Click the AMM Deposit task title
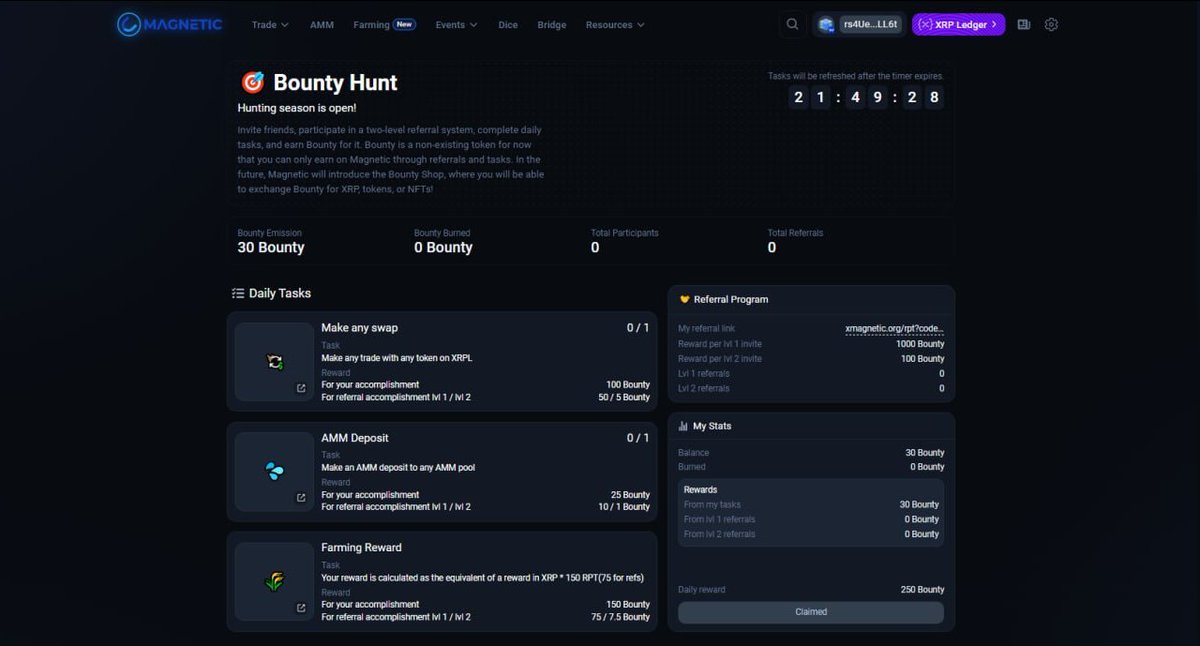The width and height of the screenshot is (1200, 646). 355,438
